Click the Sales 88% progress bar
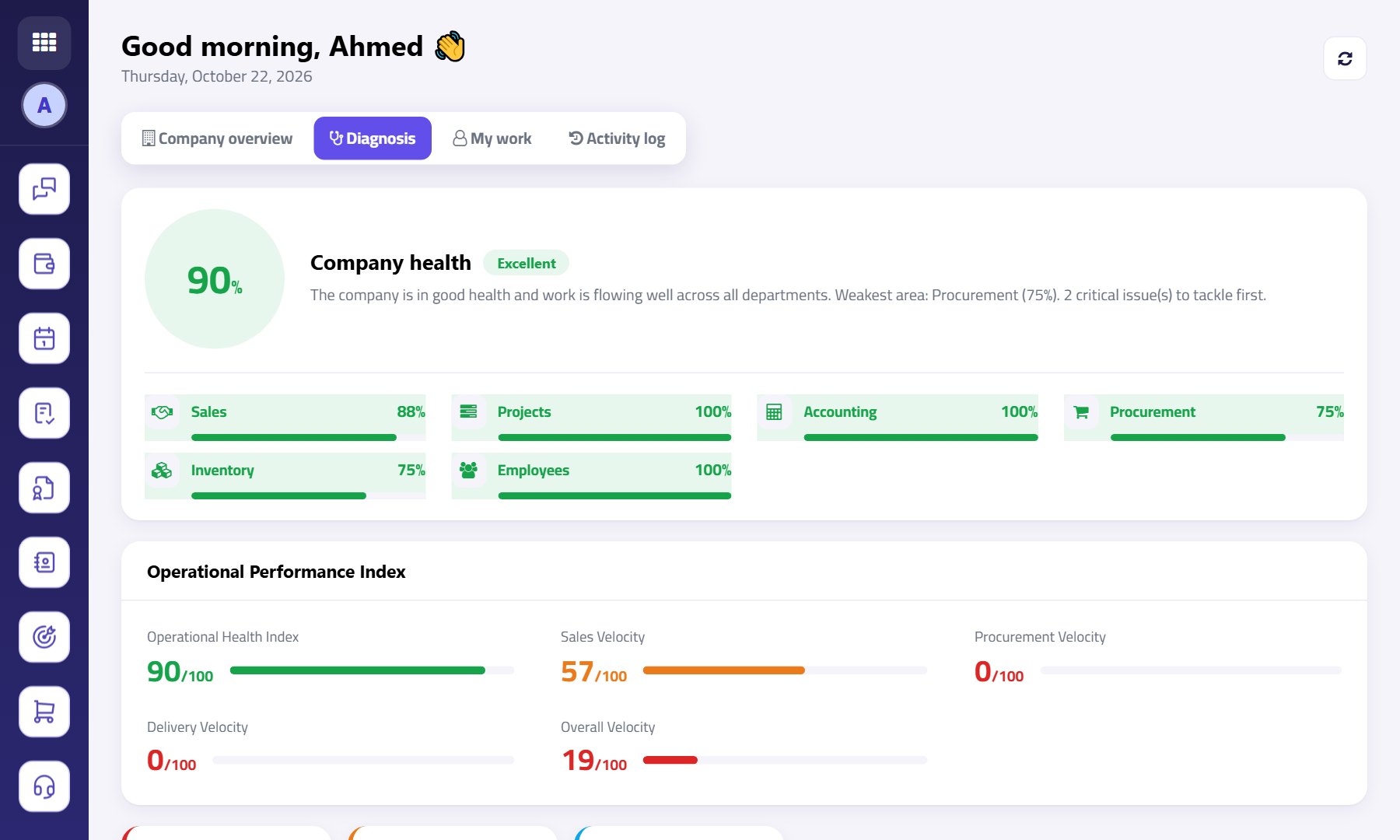 (309, 437)
